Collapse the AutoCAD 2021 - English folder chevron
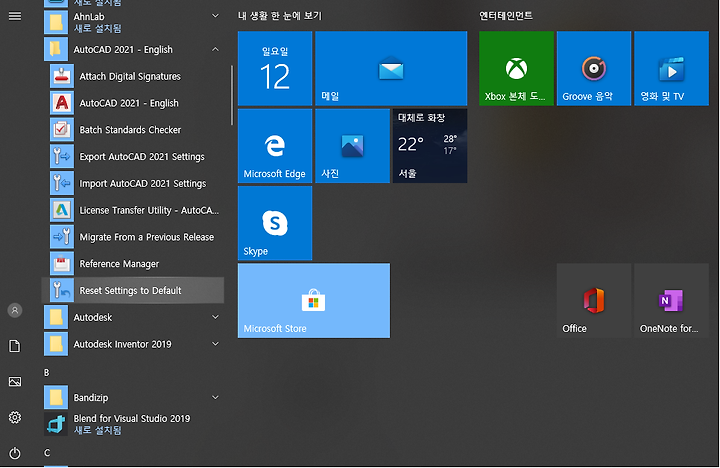 pos(215,49)
